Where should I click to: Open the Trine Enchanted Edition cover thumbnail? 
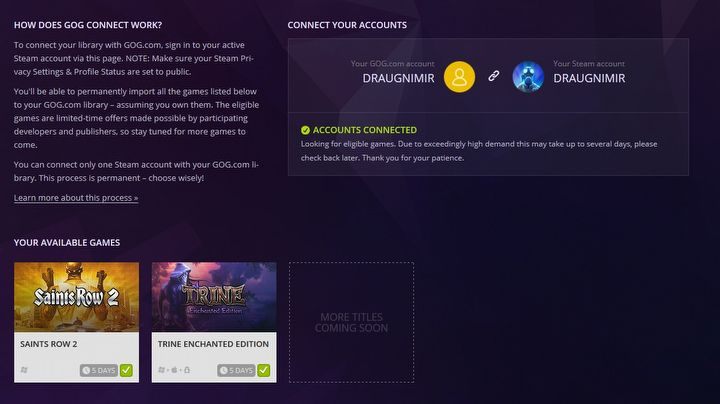tap(214, 297)
